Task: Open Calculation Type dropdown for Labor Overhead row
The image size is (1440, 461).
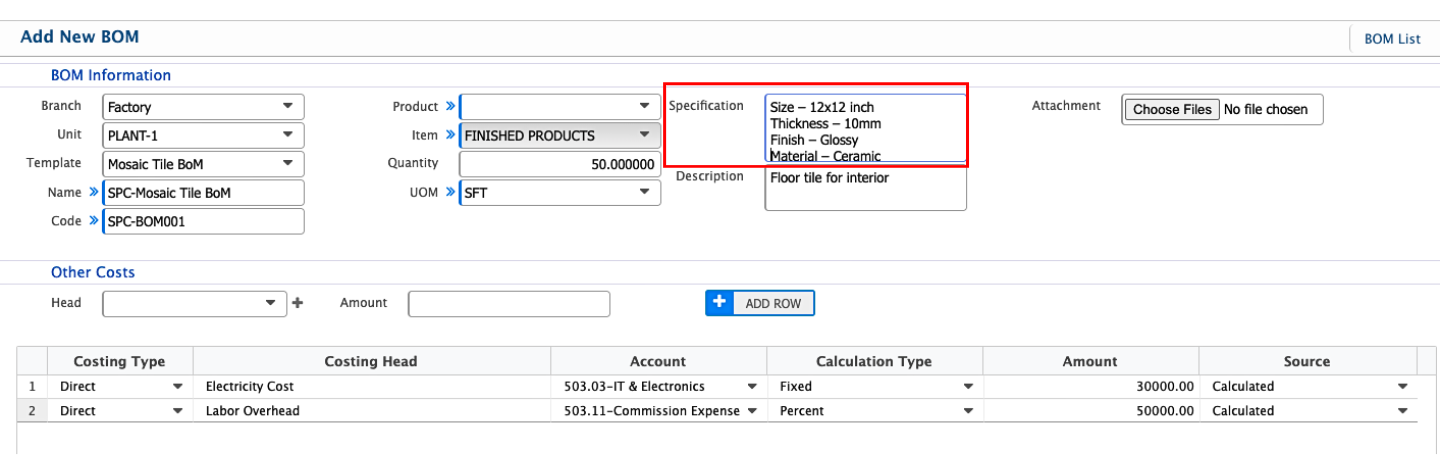Action: click(x=874, y=411)
